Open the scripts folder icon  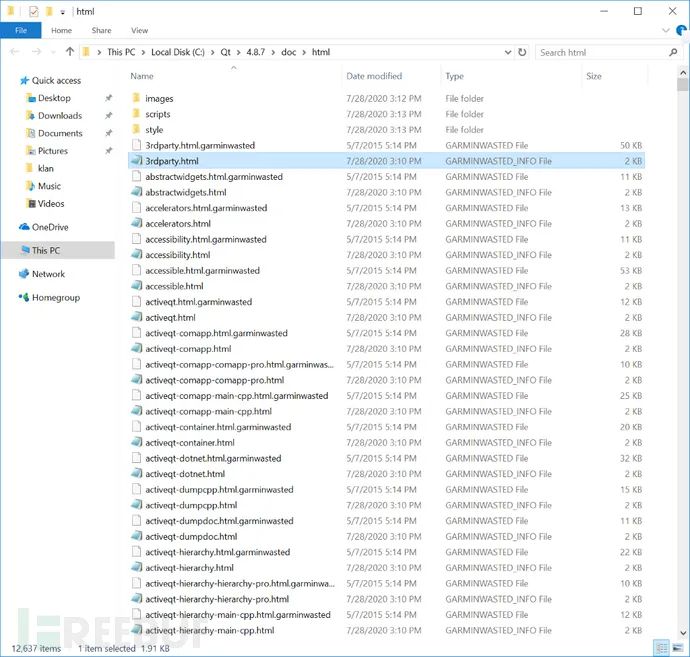tap(136, 114)
